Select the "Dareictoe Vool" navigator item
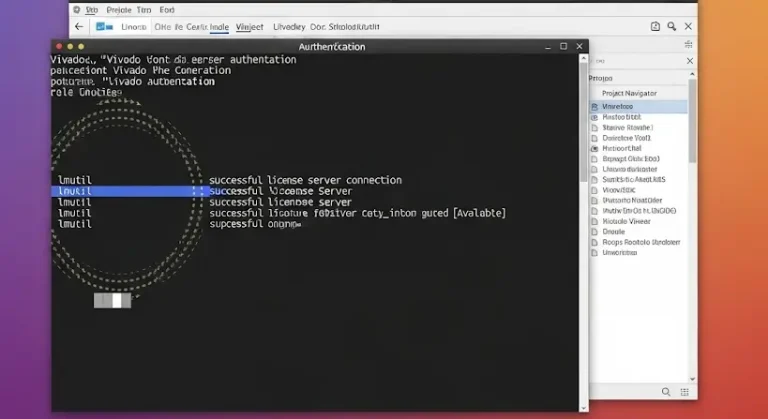Image resolution: width=768 pixels, height=419 pixels. [x=626, y=138]
